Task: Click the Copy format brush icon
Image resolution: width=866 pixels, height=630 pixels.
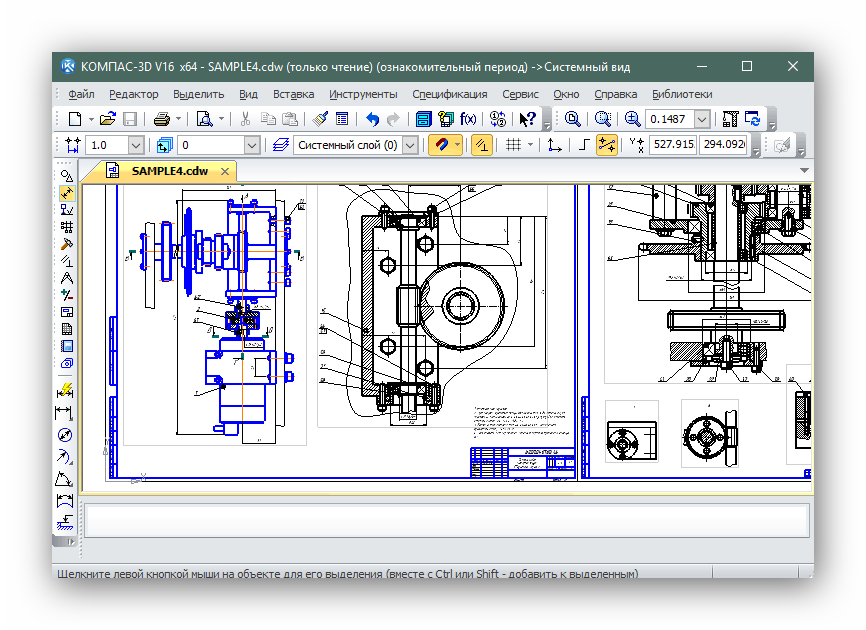Action: 320,119
